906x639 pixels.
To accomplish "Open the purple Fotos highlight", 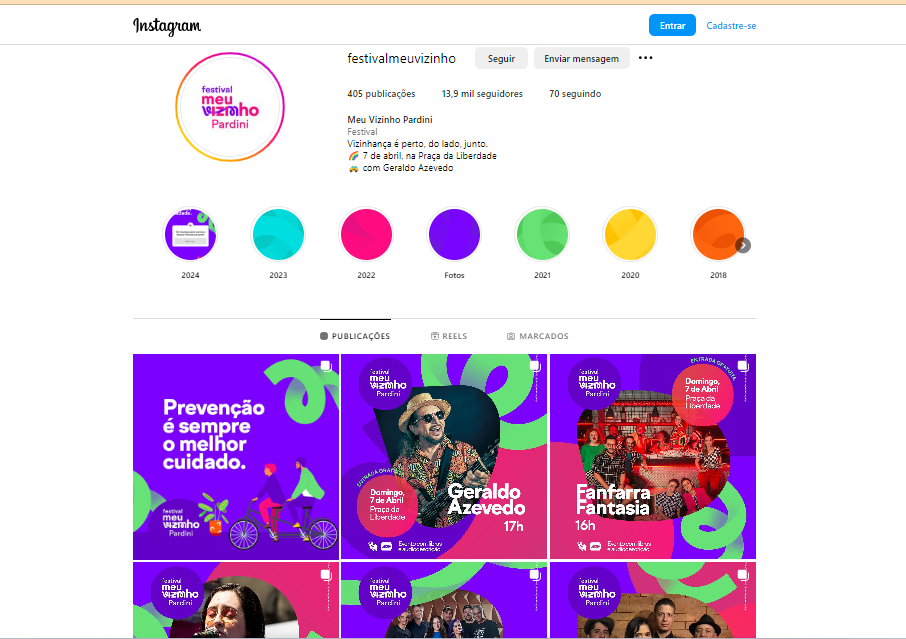I will pyautogui.click(x=454, y=235).
